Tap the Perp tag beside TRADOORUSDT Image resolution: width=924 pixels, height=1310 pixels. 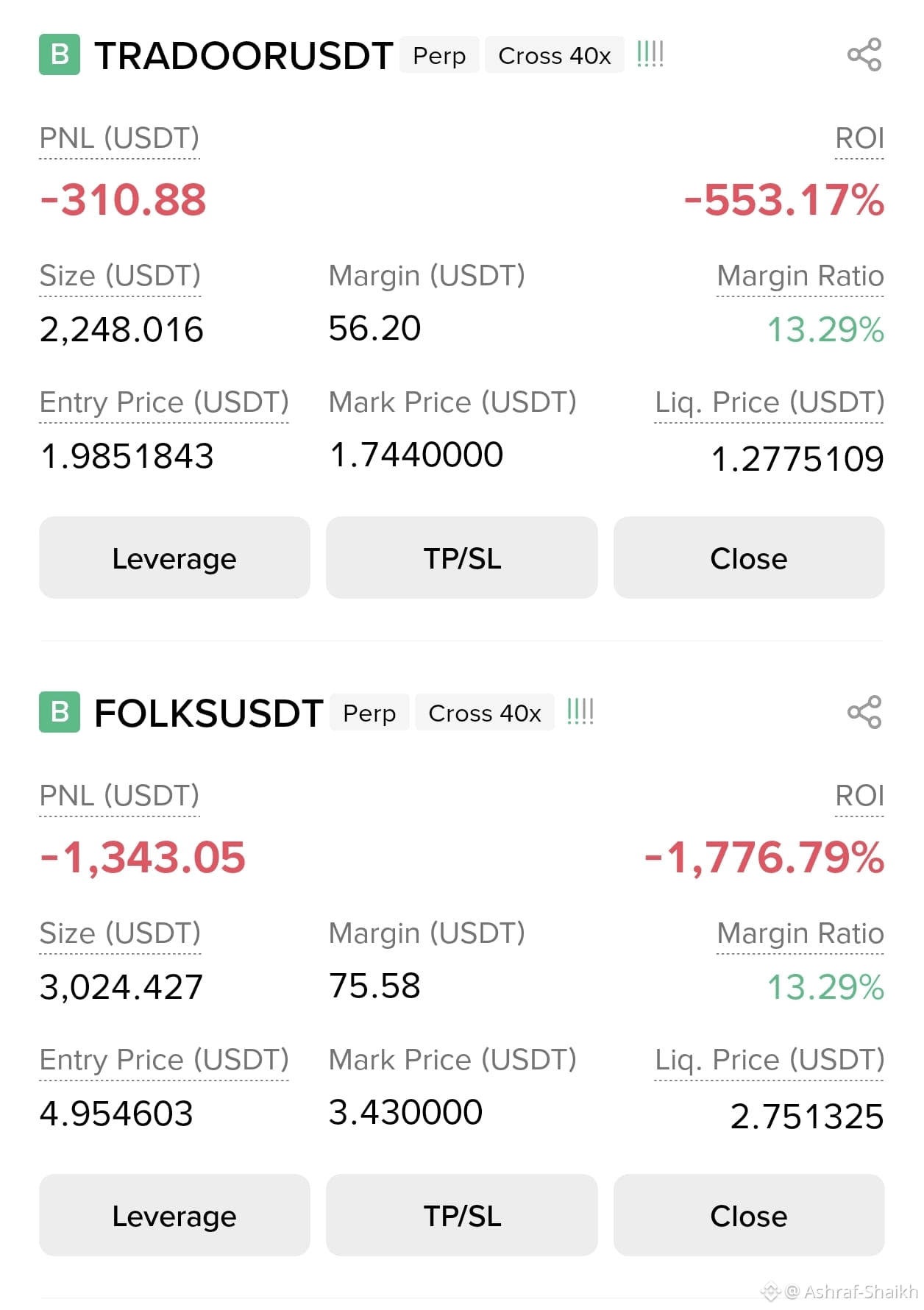click(x=439, y=55)
